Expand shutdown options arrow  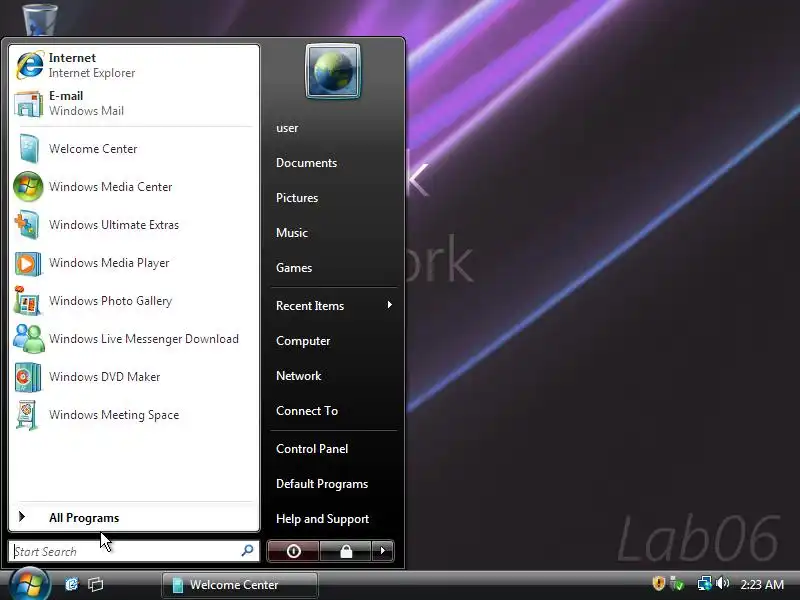tap(383, 551)
